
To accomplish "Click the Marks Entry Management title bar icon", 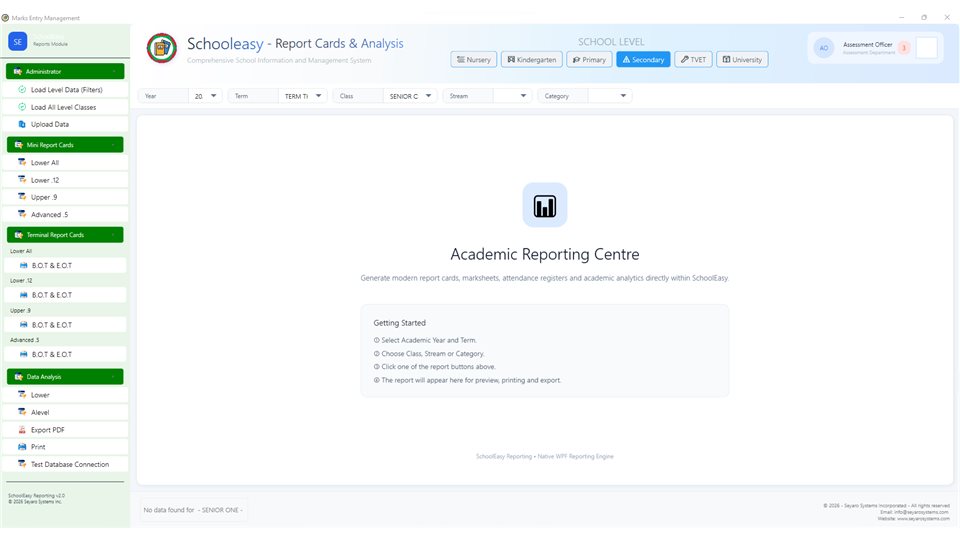I will 6,18.
